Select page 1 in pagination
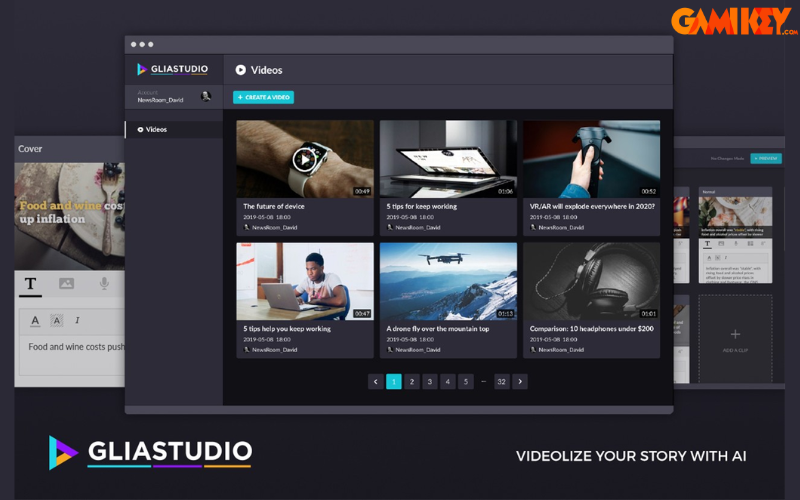 click(394, 382)
